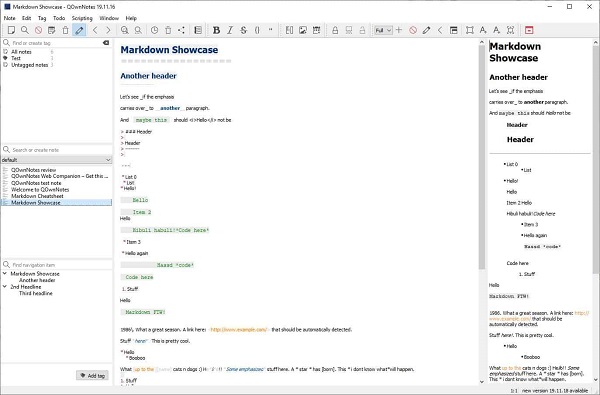Click new version available notice
Viewport: 600px width, 395px height.
click(555, 390)
